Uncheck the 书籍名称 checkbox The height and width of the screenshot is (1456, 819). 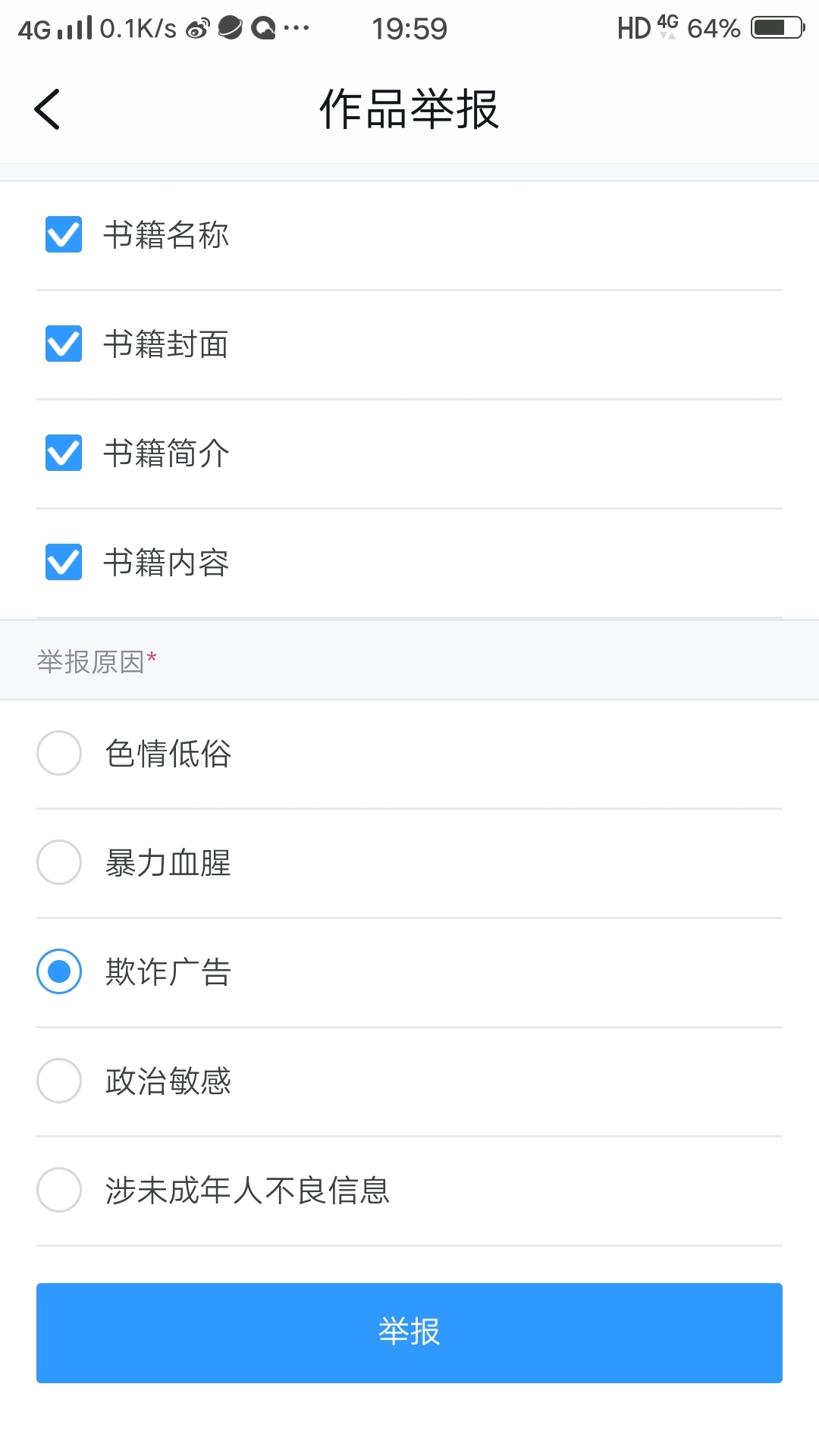pyautogui.click(x=64, y=234)
